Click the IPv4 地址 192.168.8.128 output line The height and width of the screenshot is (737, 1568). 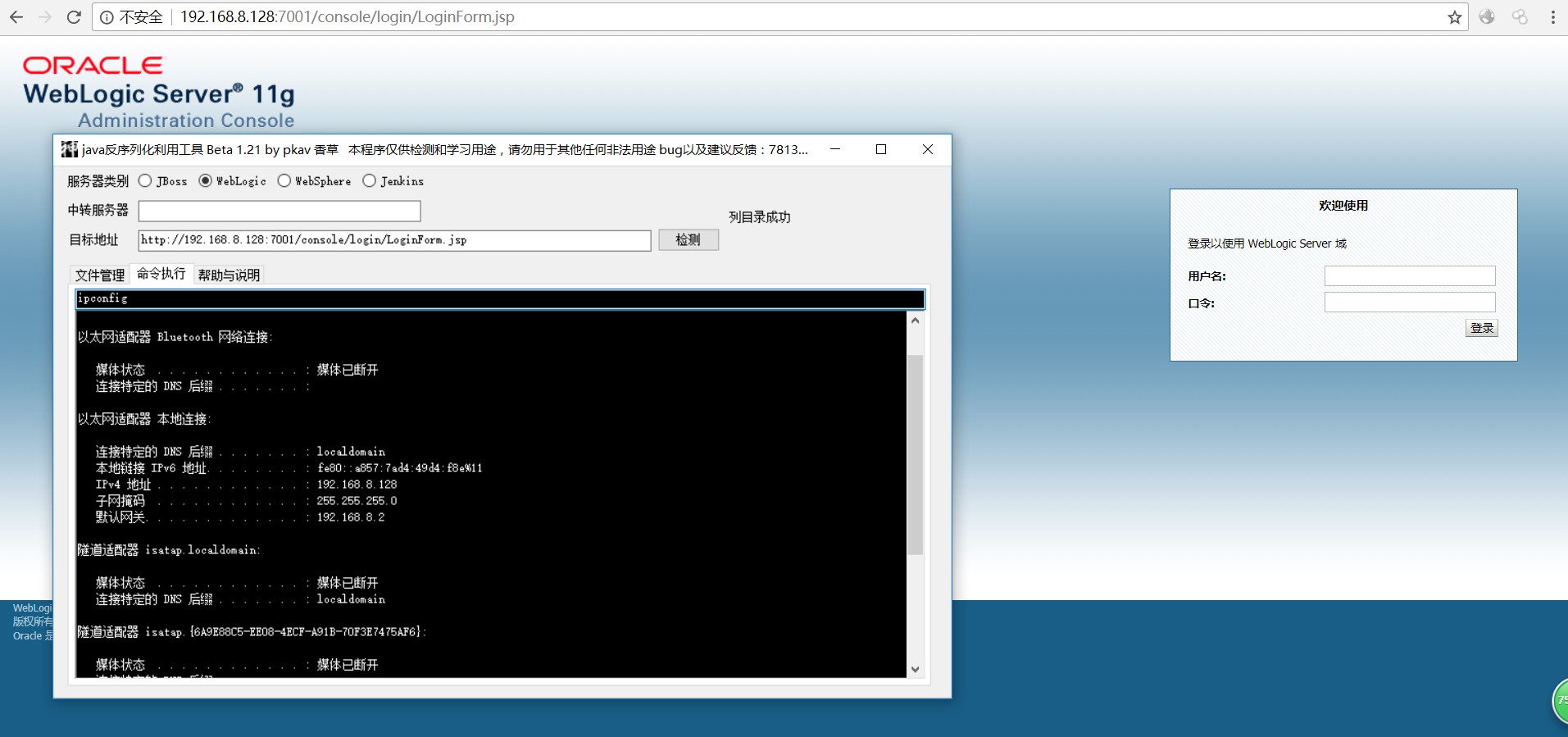247,485
